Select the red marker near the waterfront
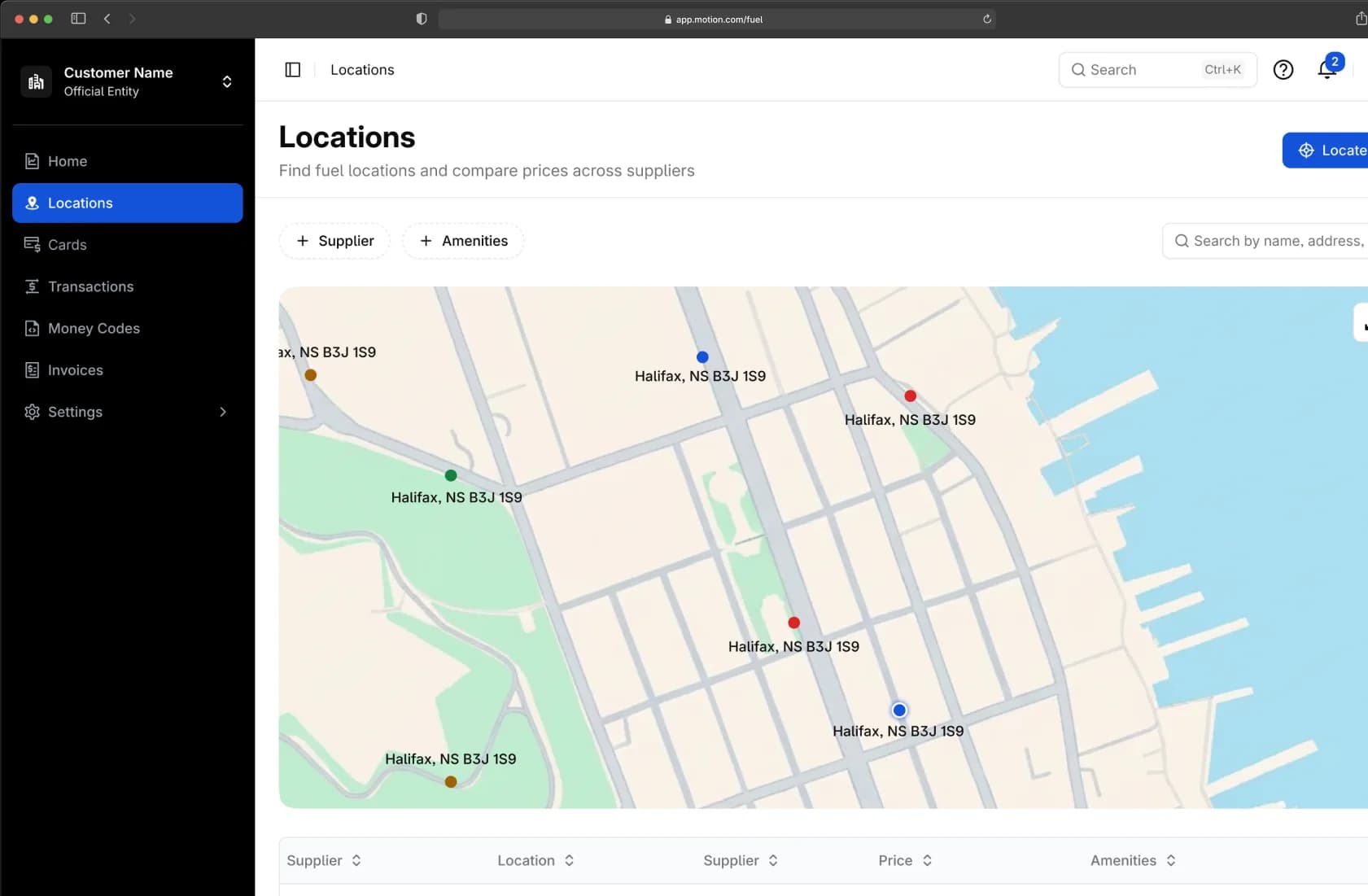Screen dimensions: 1368x896 click(911, 396)
